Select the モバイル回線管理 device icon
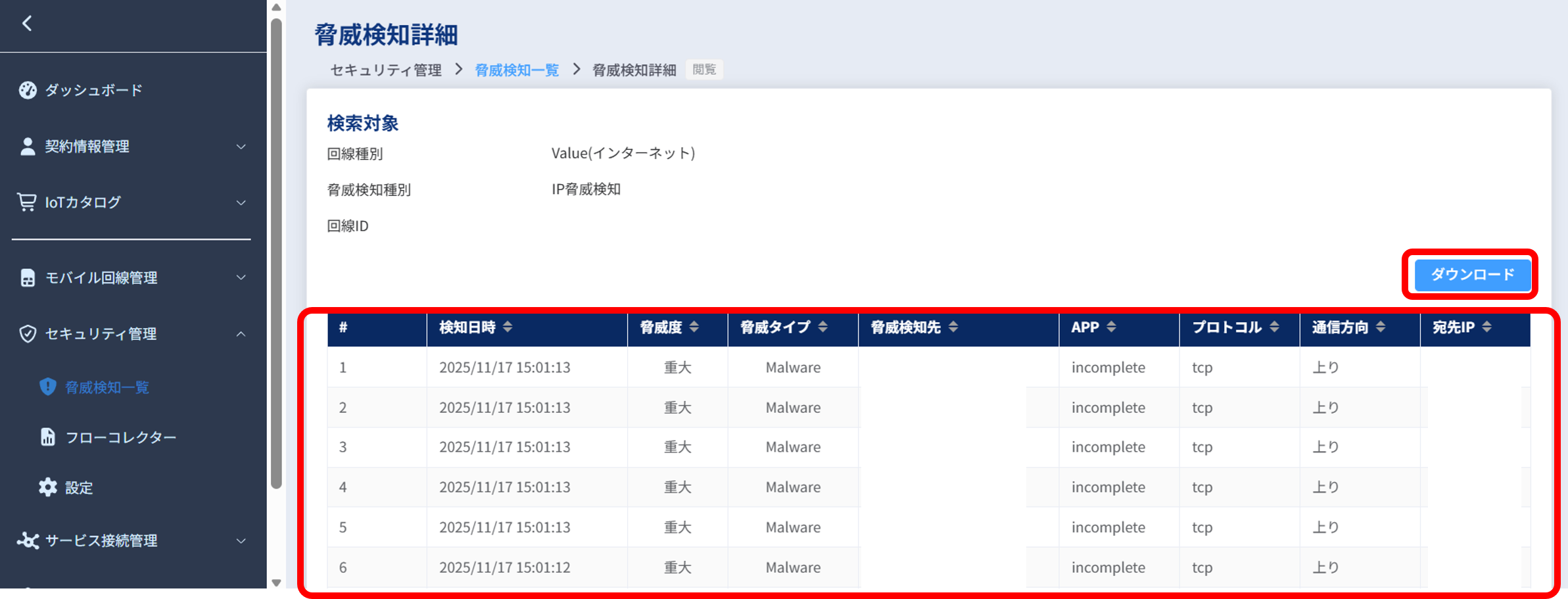 tap(27, 277)
